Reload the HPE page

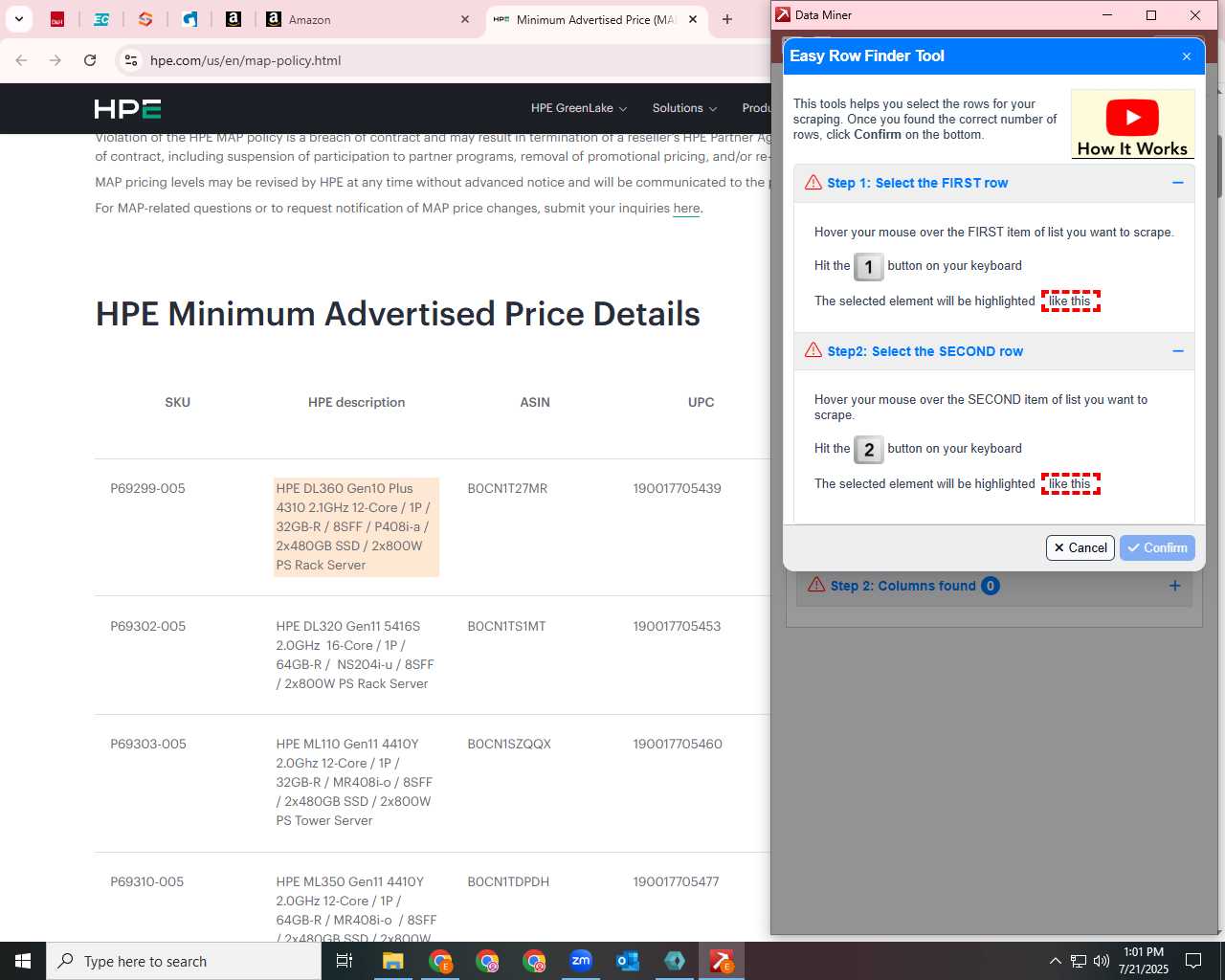90,60
